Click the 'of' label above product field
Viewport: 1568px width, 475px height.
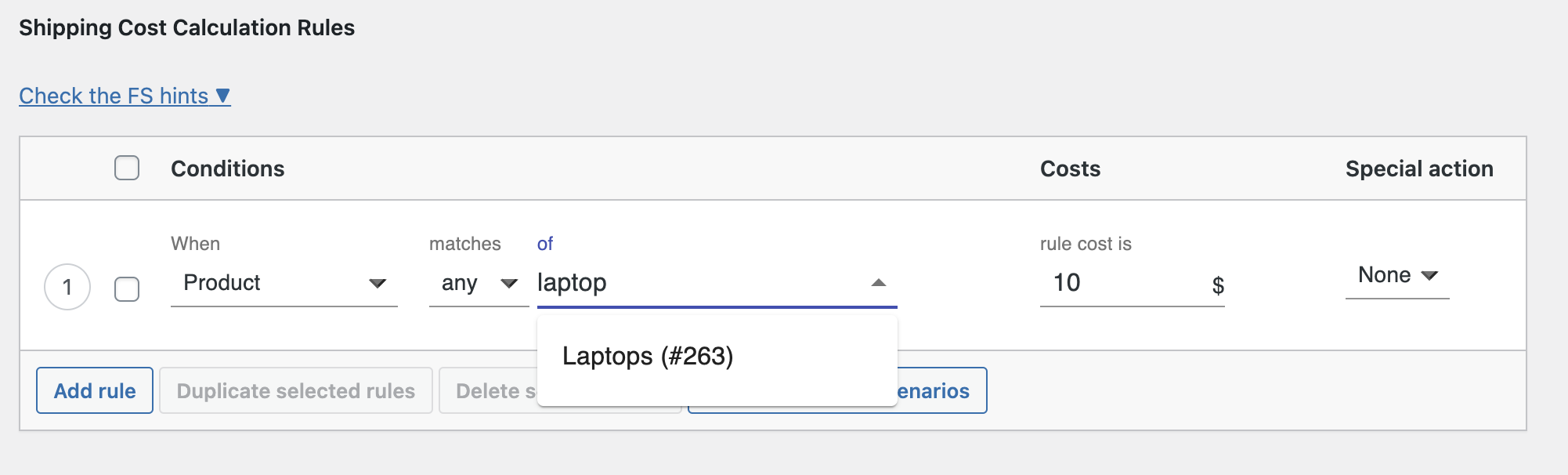click(545, 244)
